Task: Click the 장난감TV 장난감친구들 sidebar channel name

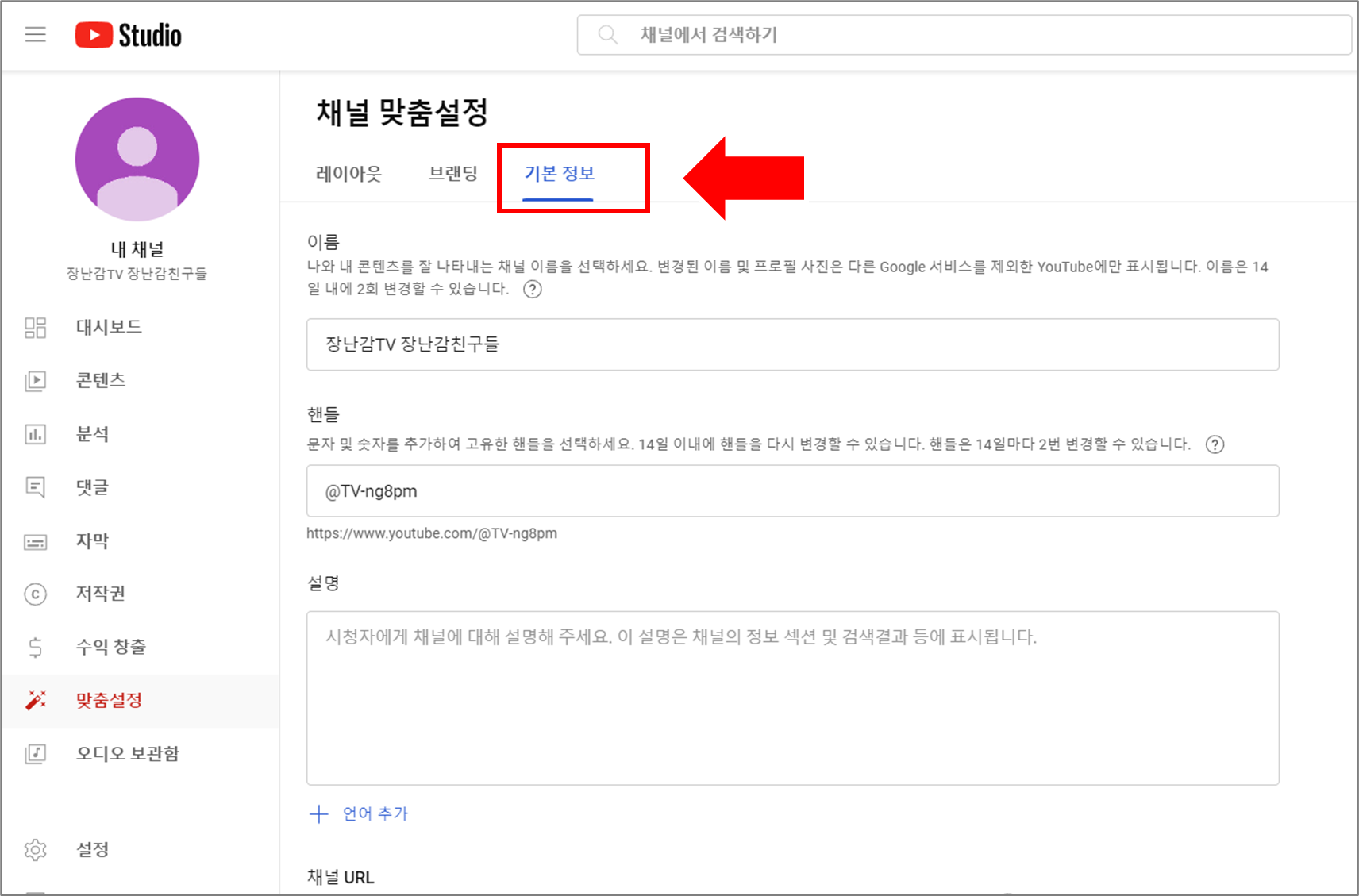Action: 137,274
